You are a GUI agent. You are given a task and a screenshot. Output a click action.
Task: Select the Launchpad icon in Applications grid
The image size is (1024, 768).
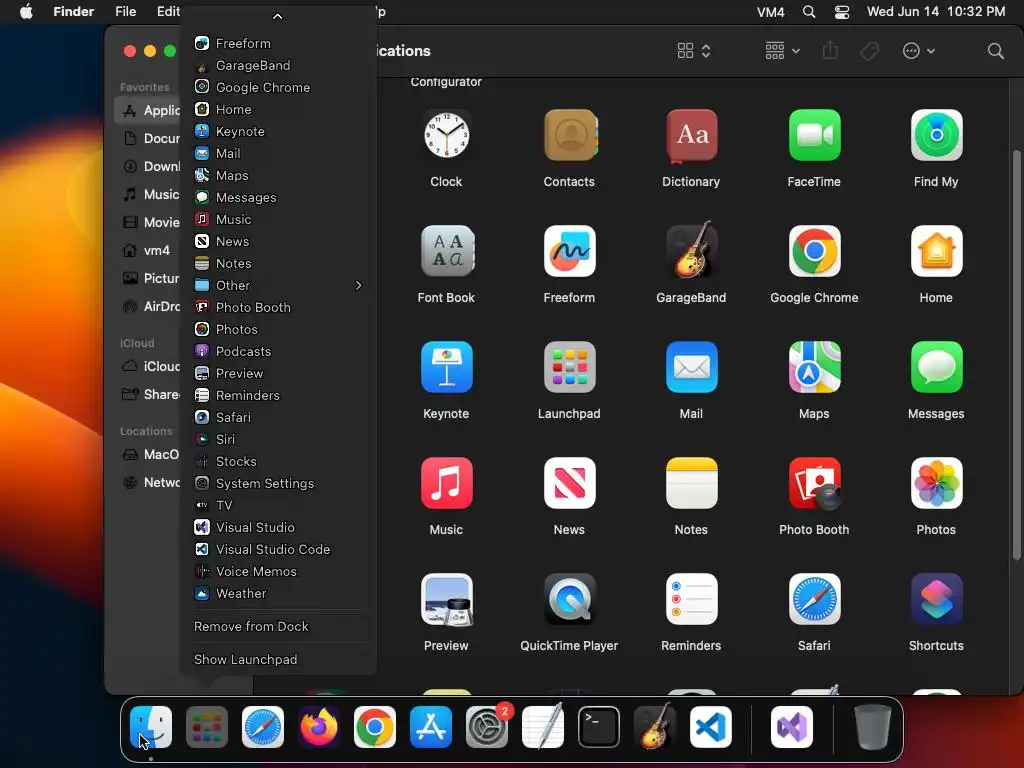click(569, 367)
